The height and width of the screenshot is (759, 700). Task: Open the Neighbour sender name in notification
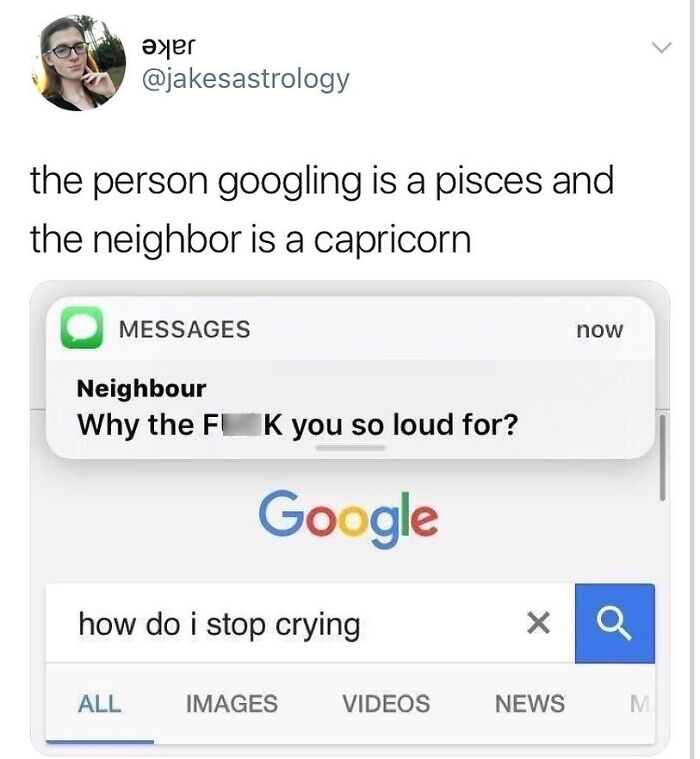(141, 389)
